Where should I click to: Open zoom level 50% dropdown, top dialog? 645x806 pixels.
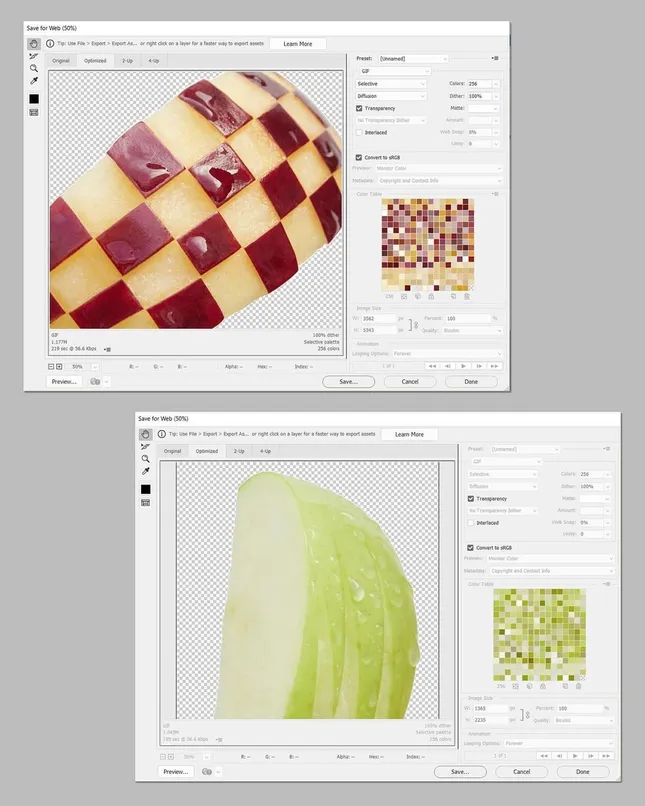coord(95,367)
